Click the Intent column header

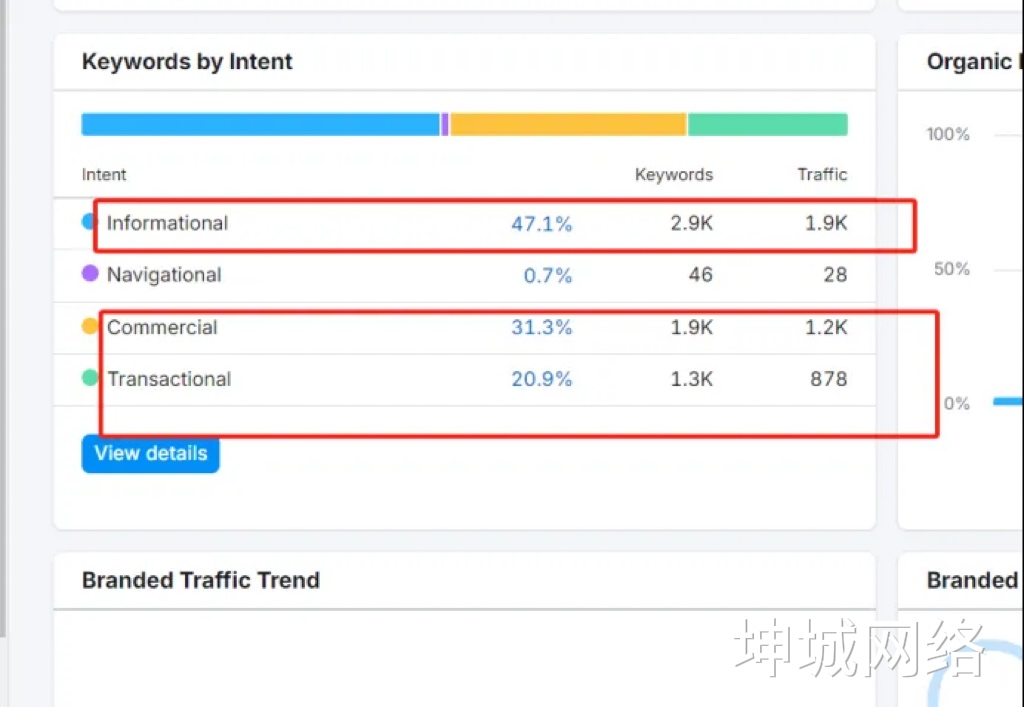pos(104,175)
